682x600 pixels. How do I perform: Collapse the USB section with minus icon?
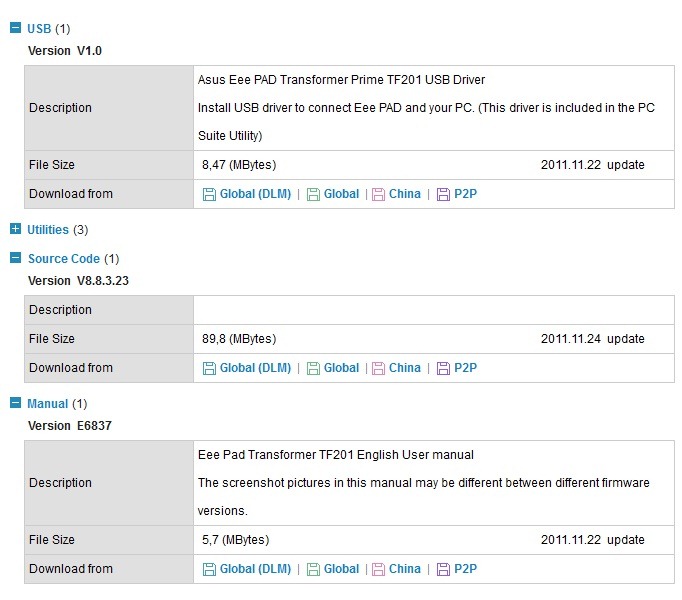click(x=15, y=28)
